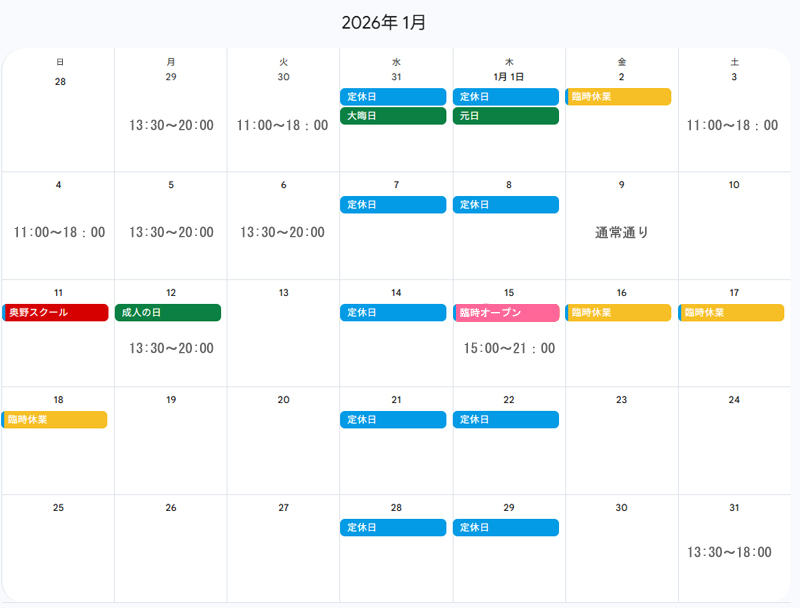The image size is (800, 611).
Task: Click the 通常通り note on January 9
Action: [622, 233]
